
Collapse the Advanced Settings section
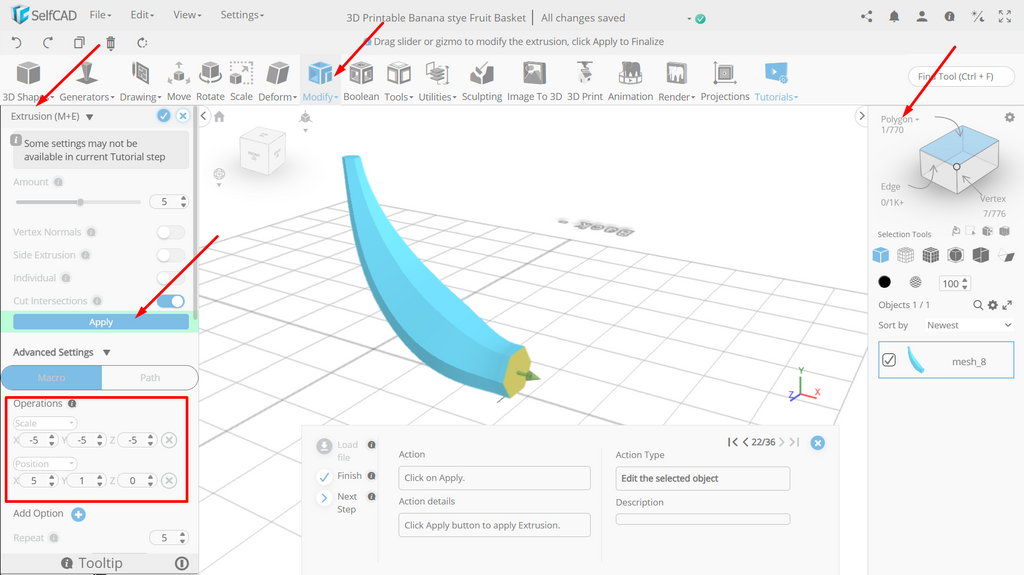pos(106,353)
